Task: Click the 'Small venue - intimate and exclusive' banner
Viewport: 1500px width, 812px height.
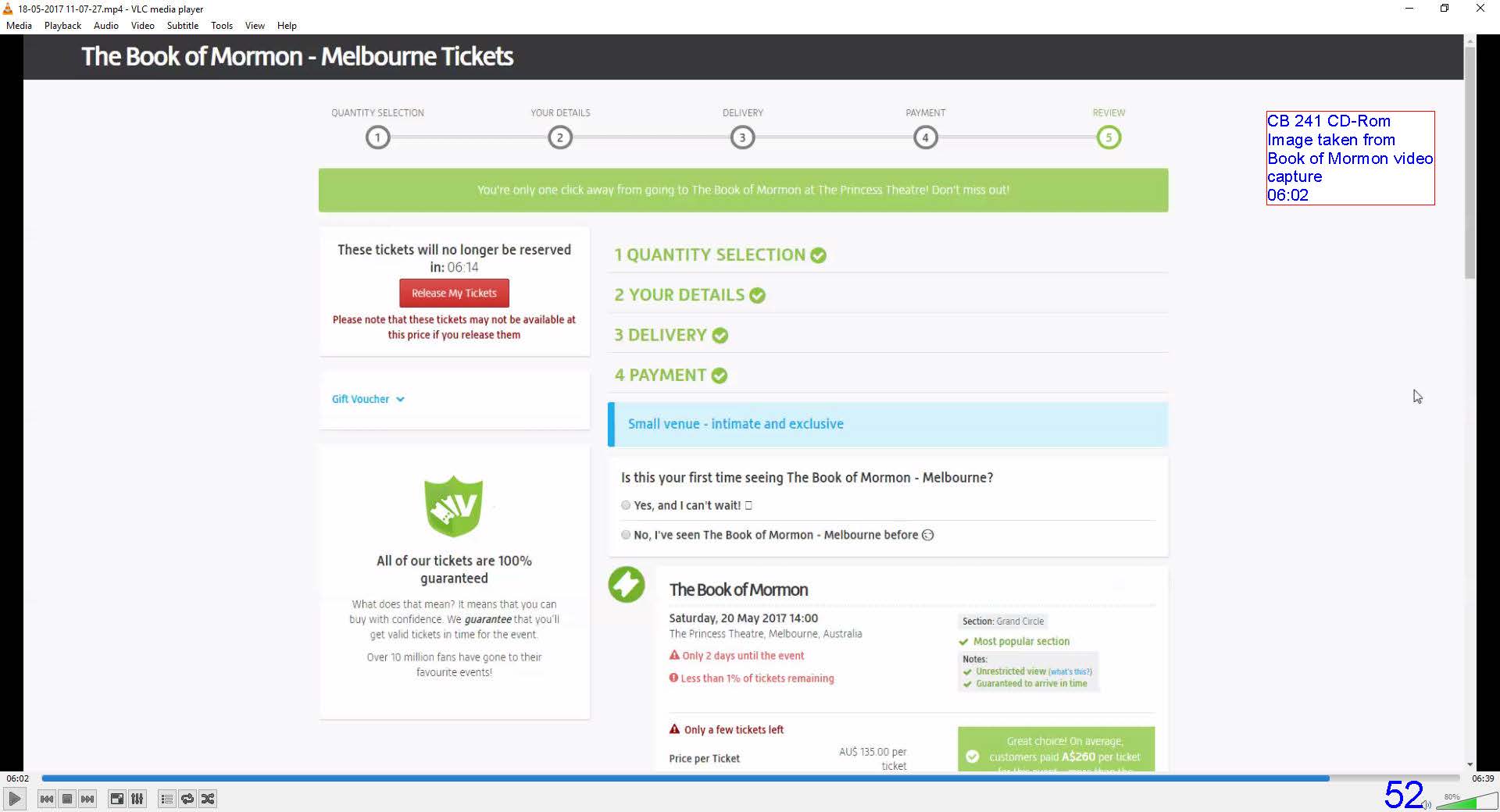Action: coord(887,424)
